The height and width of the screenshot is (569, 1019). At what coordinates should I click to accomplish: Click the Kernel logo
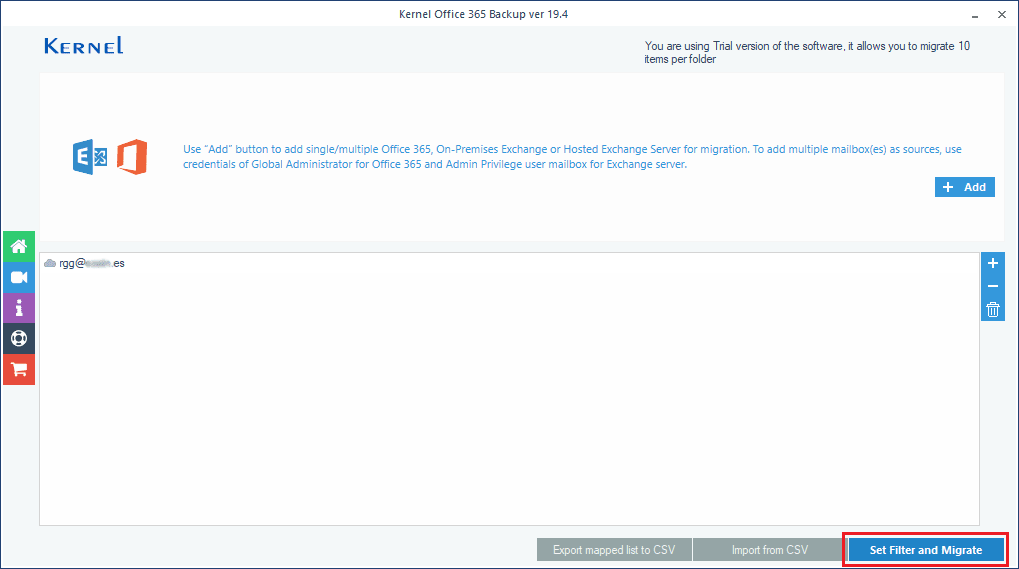(x=84, y=46)
